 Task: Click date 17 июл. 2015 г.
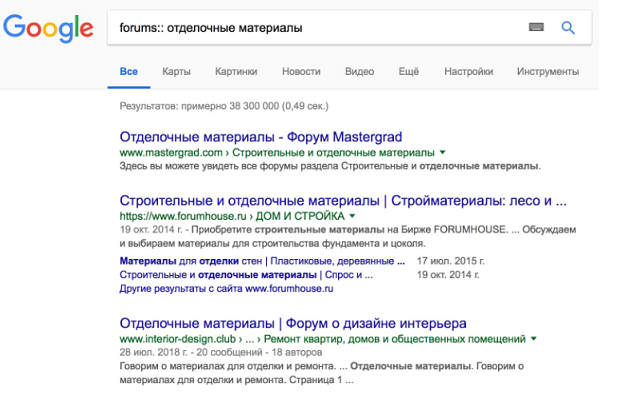pos(451,261)
